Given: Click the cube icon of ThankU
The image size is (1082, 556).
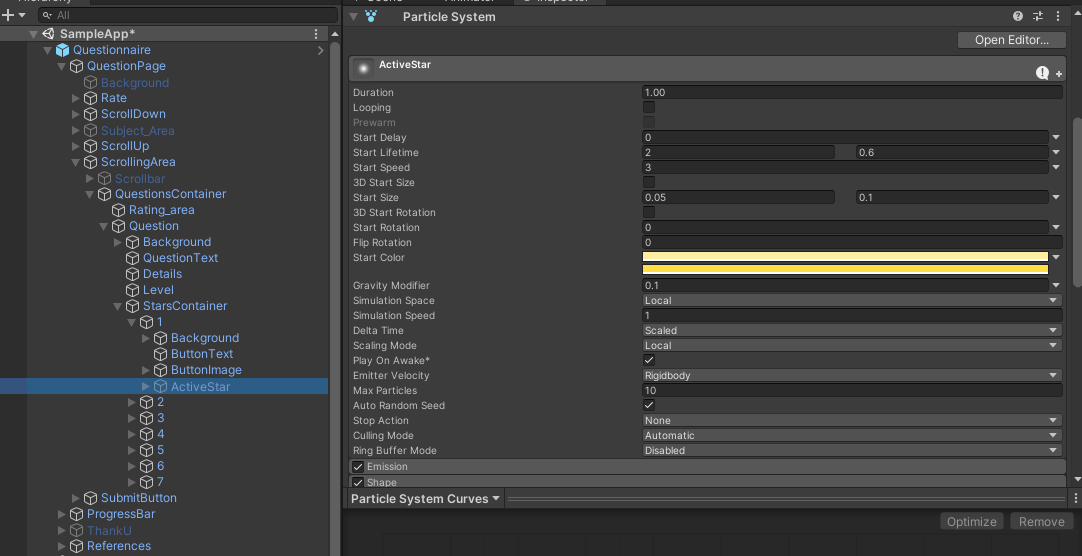Looking at the screenshot, I should (x=77, y=530).
